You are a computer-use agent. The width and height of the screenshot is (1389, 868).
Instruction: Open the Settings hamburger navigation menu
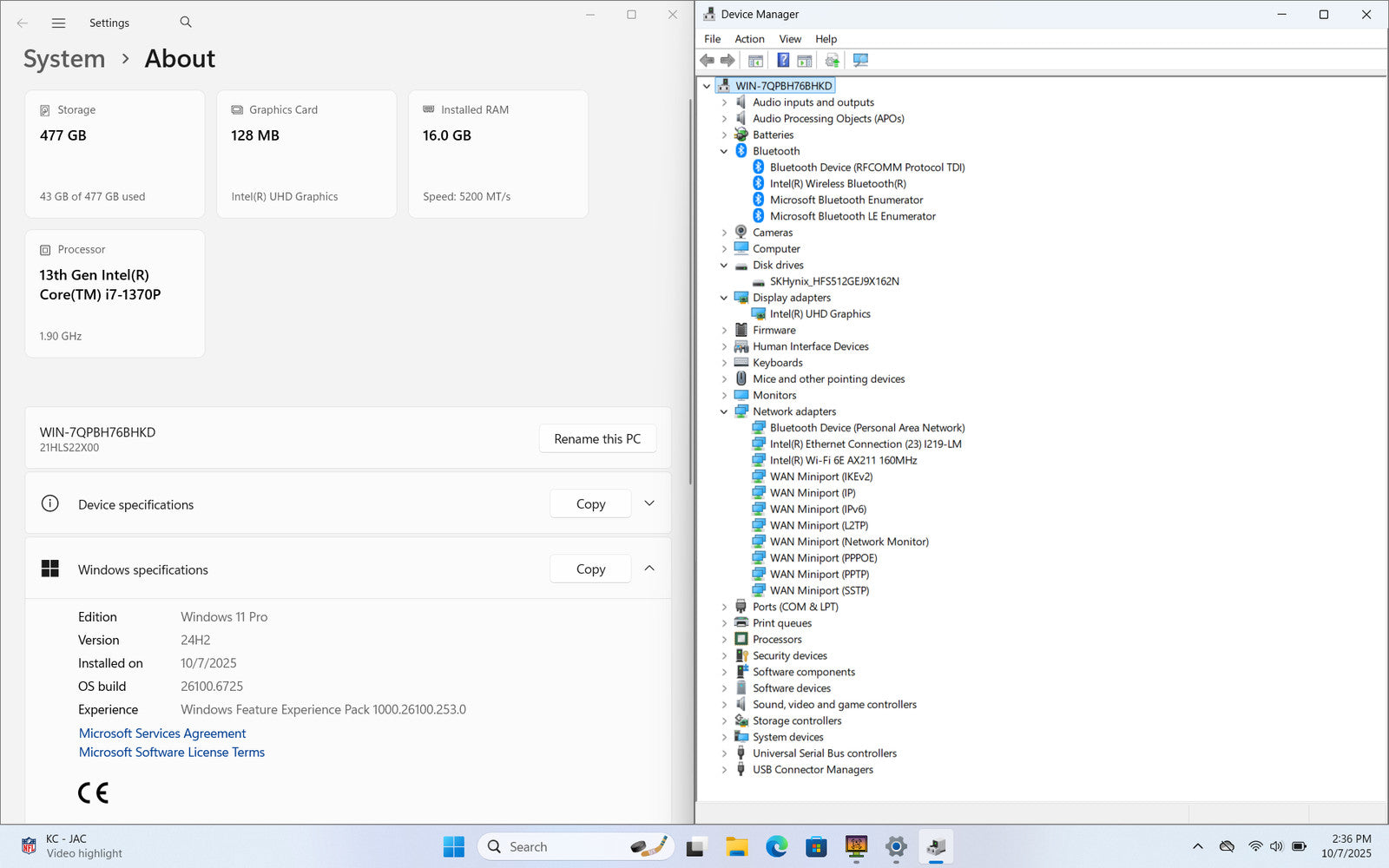point(58,23)
